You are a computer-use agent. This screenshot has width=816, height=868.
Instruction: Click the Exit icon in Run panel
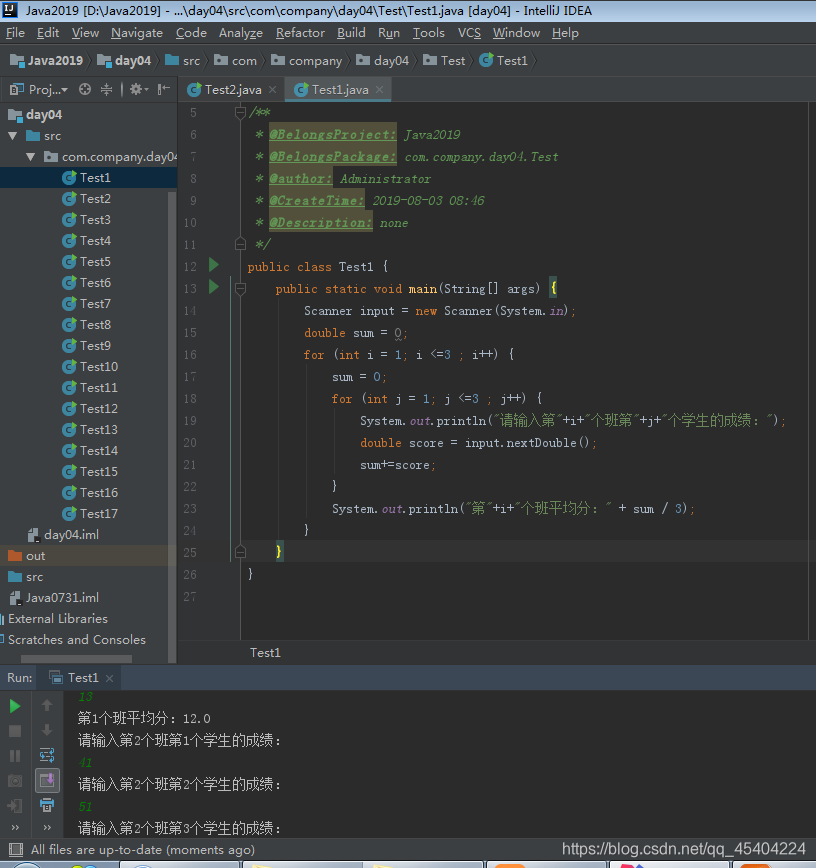pos(15,805)
